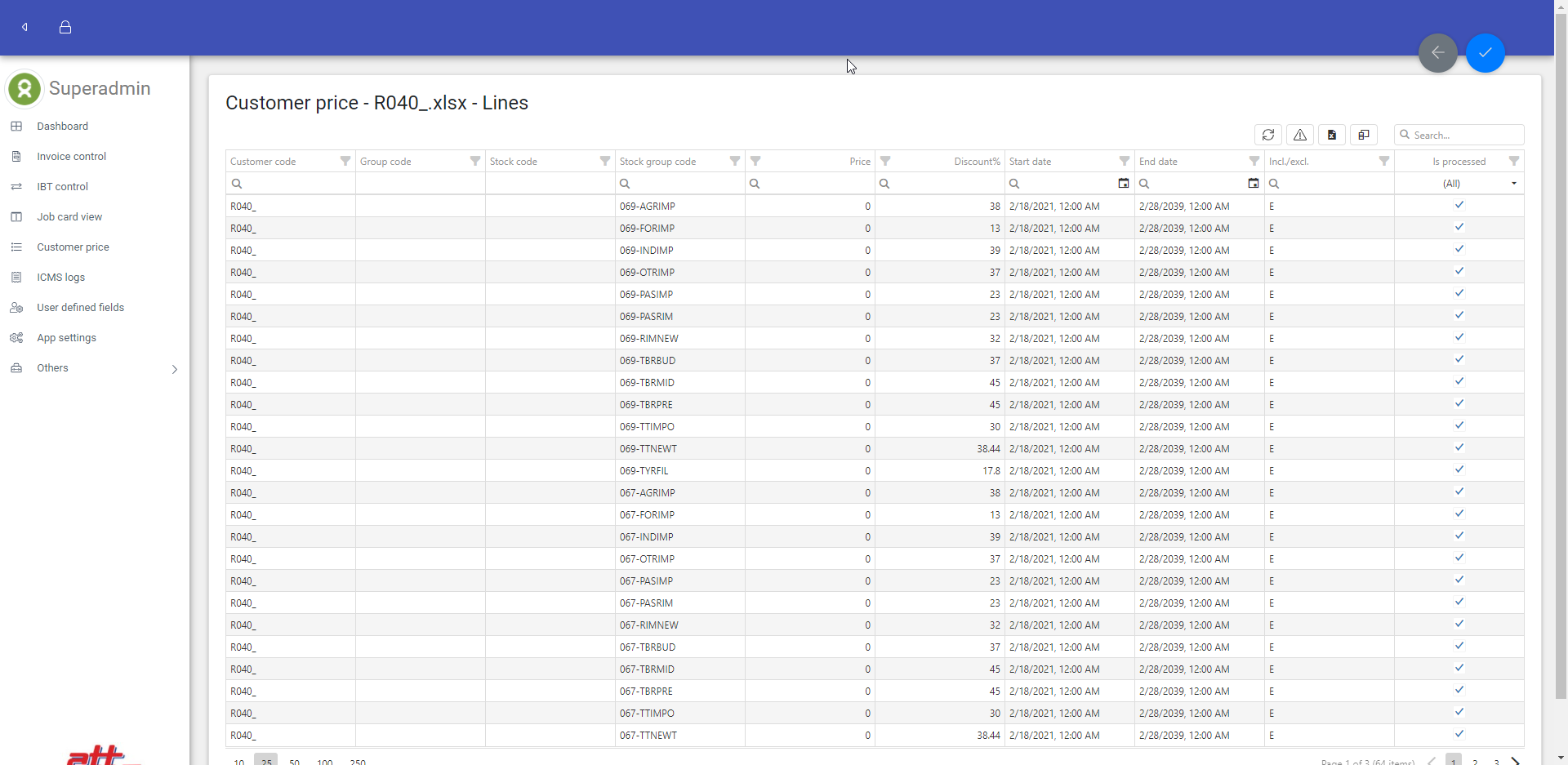Viewport: 1568px width, 765px height.
Task: Click the refresh grid icon
Action: point(1267,135)
